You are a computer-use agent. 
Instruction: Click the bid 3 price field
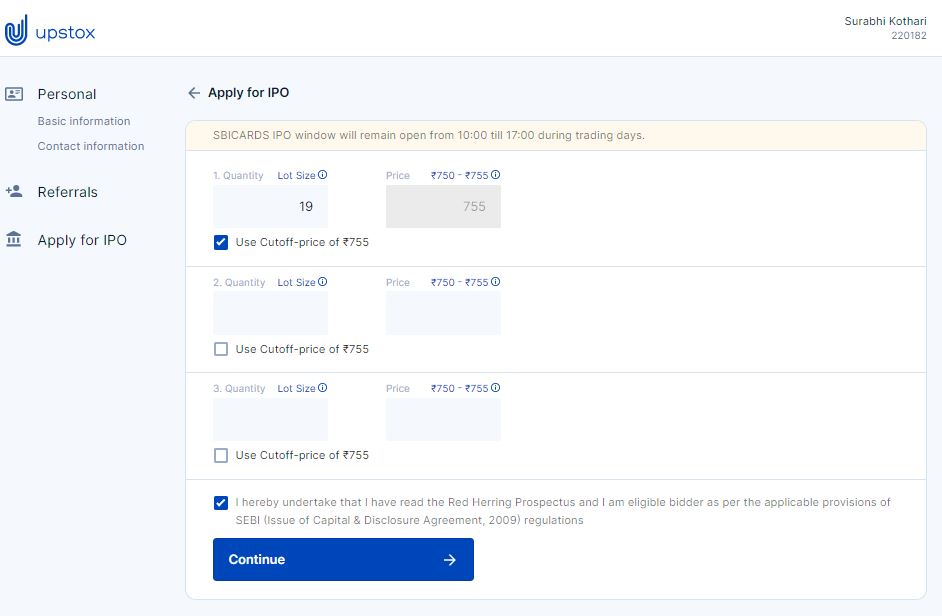pos(443,419)
